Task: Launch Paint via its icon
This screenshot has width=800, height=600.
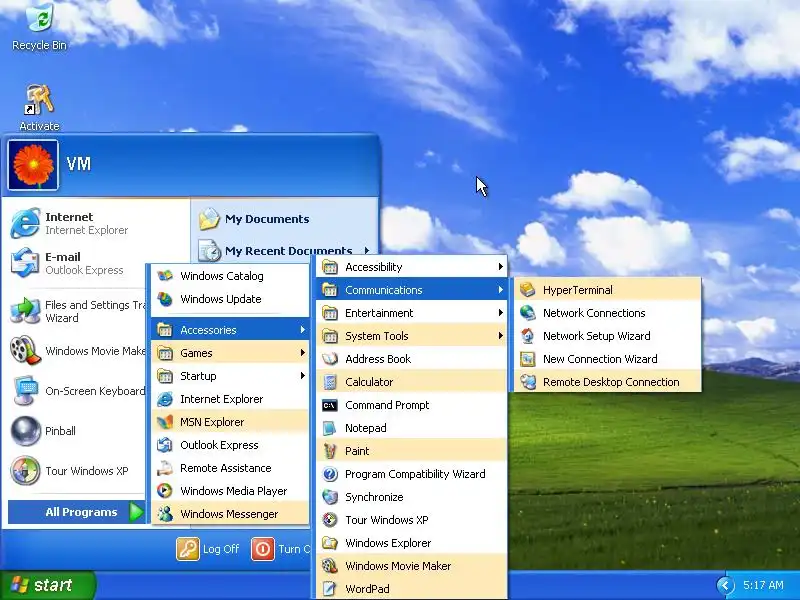Action: pyautogui.click(x=330, y=451)
